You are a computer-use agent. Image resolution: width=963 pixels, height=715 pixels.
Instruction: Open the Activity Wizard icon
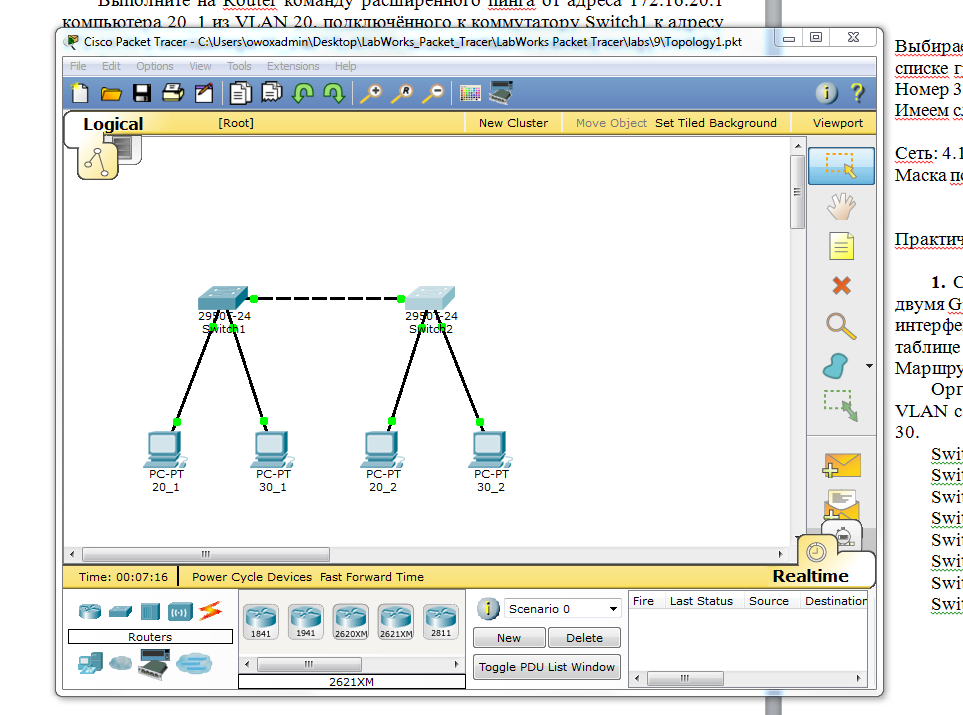(204, 93)
